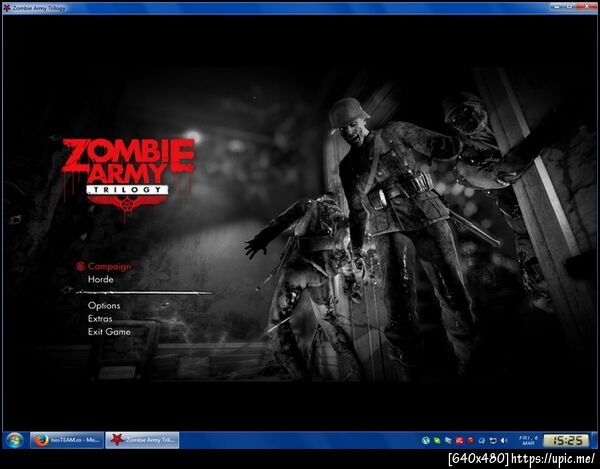This screenshot has height=469, width=600.
Task: Switch to Firefox nosTEAM.ro taskbar window
Action: (x=67, y=440)
